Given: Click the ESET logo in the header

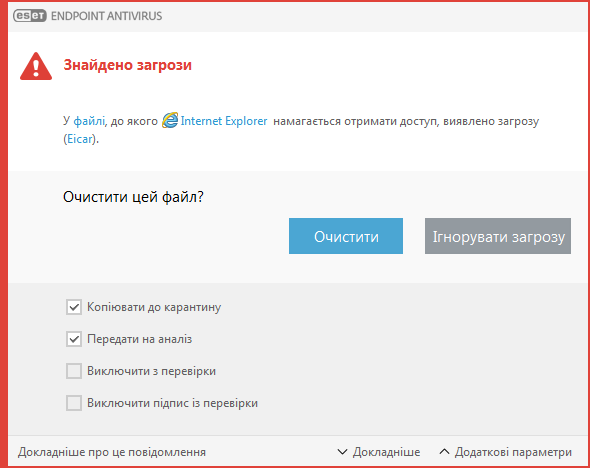Looking at the screenshot, I should click(30, 16).
